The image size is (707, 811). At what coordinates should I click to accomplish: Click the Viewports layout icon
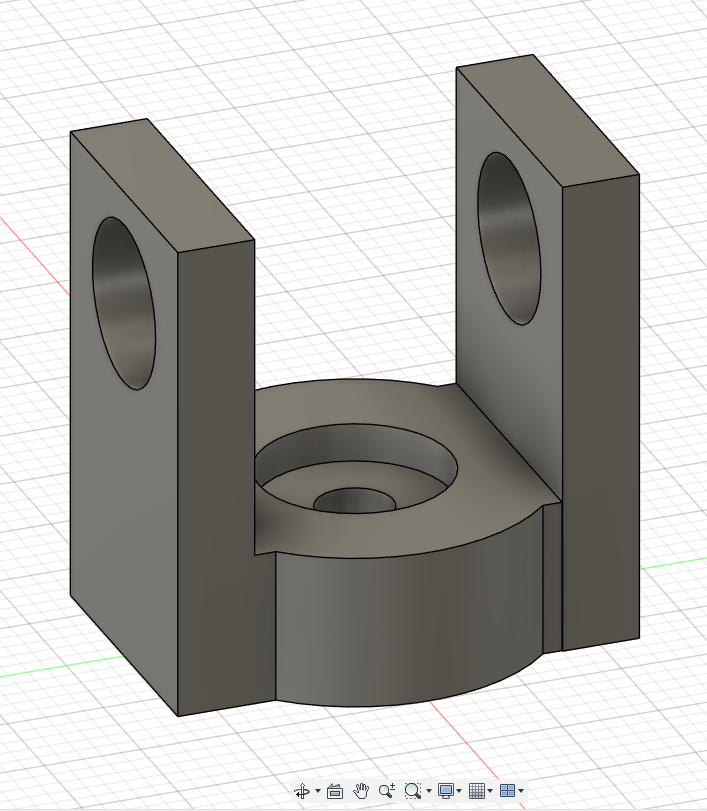pos(507,791)
